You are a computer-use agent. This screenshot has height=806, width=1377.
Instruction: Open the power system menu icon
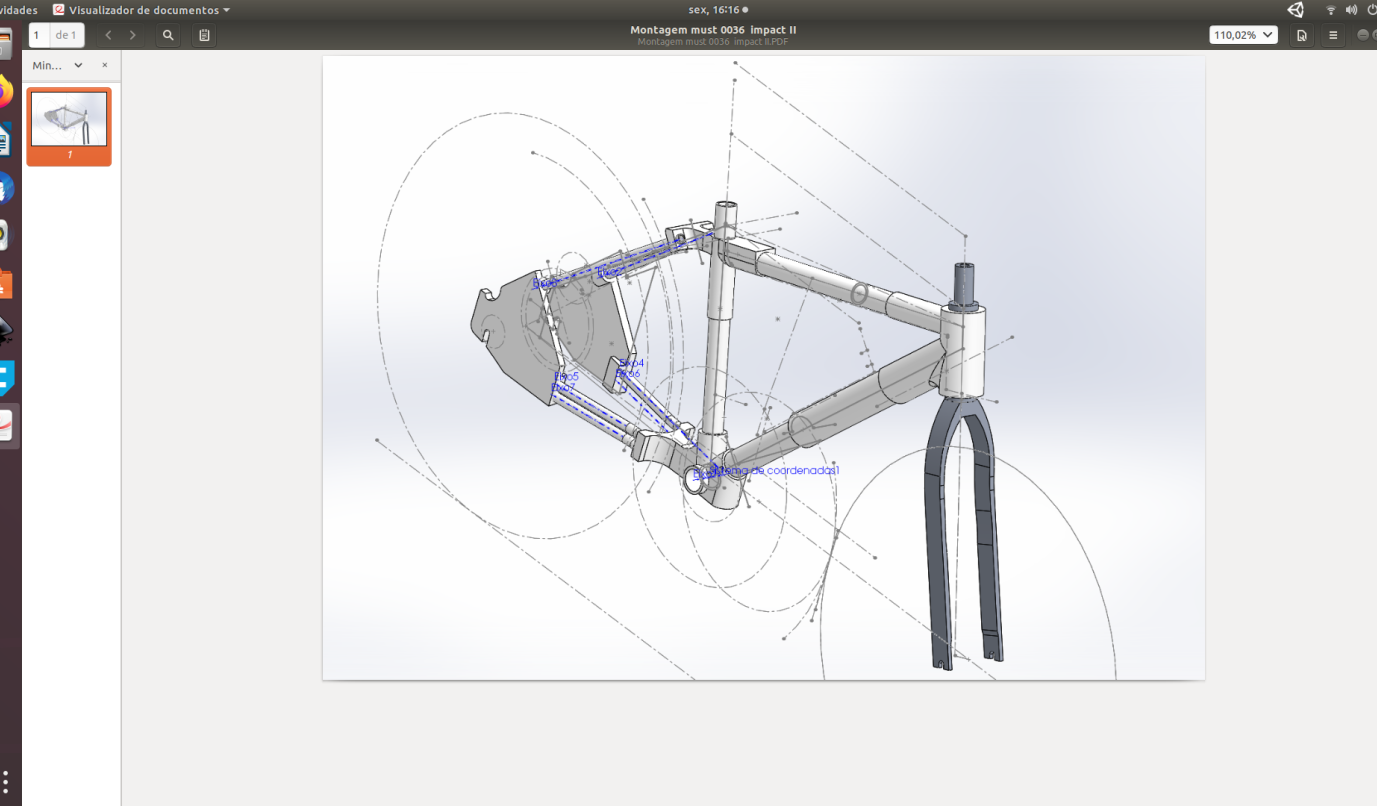tap(1371, 10)
